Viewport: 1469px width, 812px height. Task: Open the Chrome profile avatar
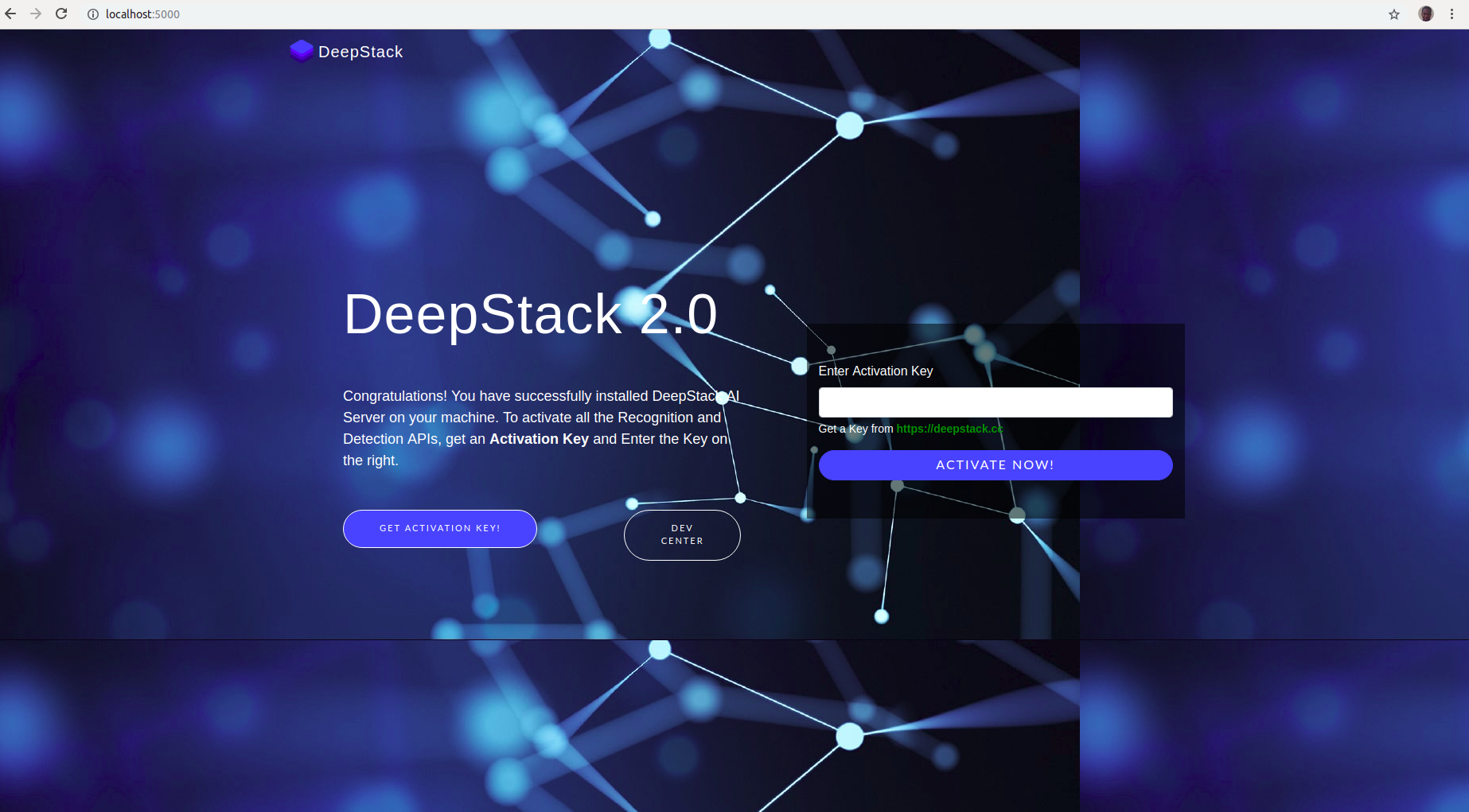coord(1426,14)
